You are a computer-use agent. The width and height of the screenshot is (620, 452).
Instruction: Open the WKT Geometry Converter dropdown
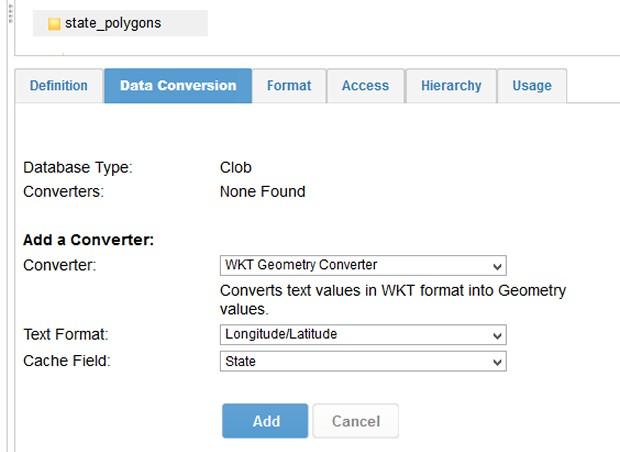(x=363, y=266)
